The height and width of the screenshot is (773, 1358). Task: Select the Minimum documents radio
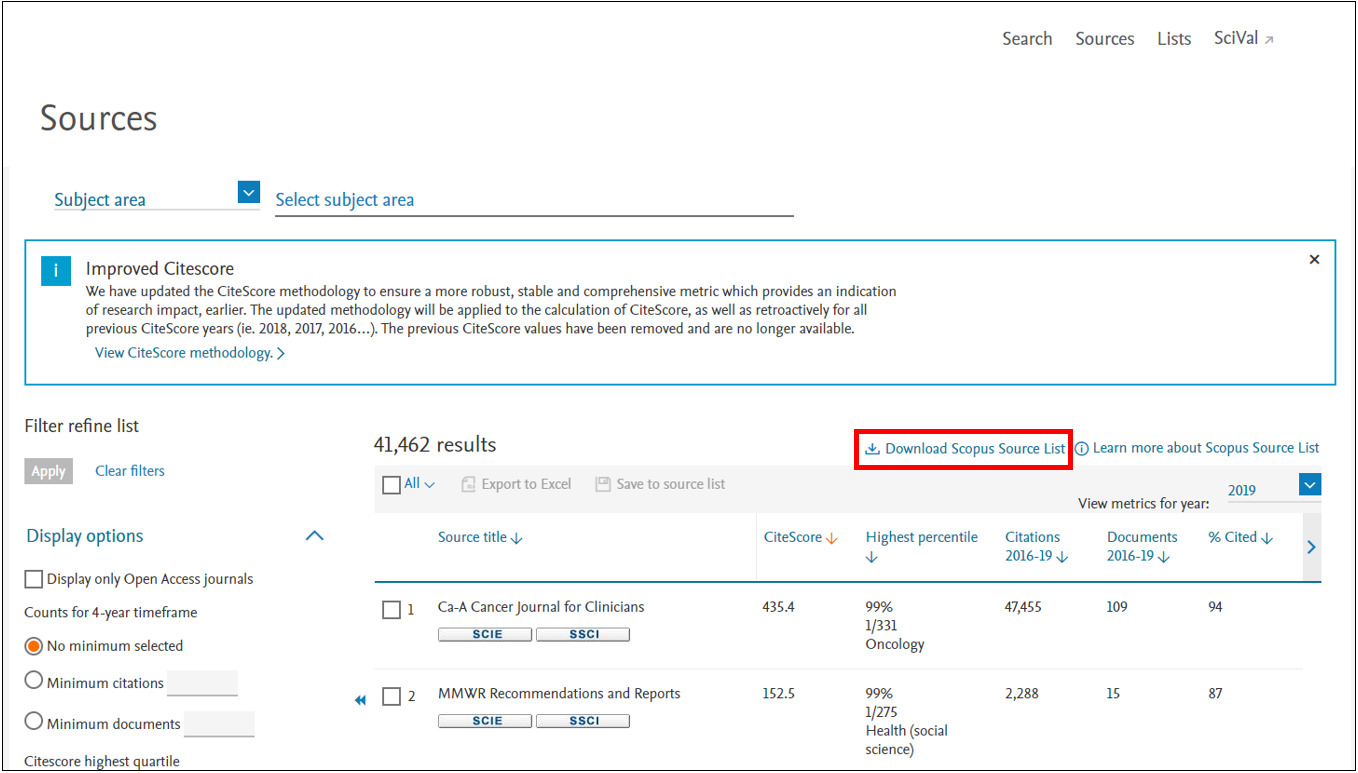[x=34, y=721]
